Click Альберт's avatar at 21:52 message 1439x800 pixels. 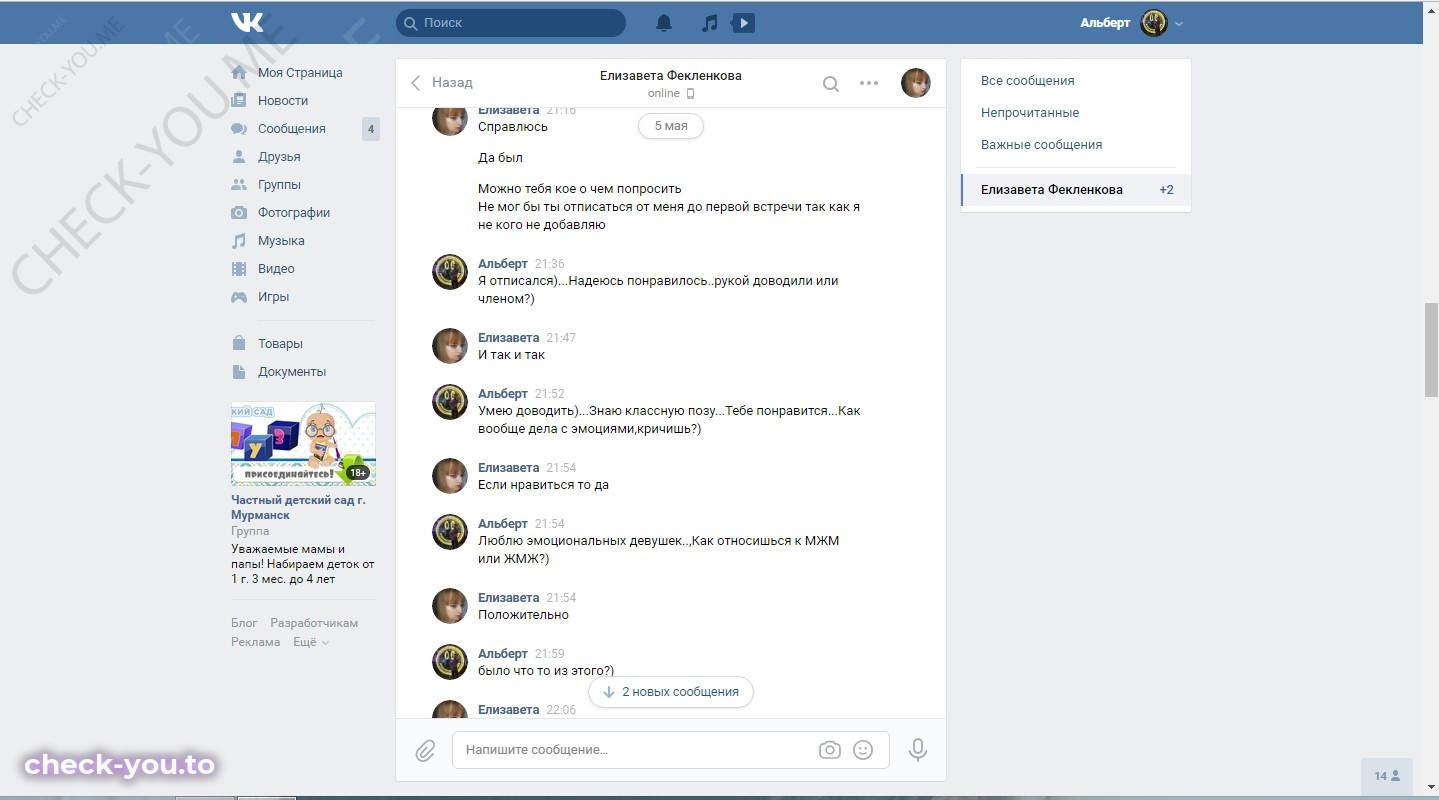click(450, 402)
